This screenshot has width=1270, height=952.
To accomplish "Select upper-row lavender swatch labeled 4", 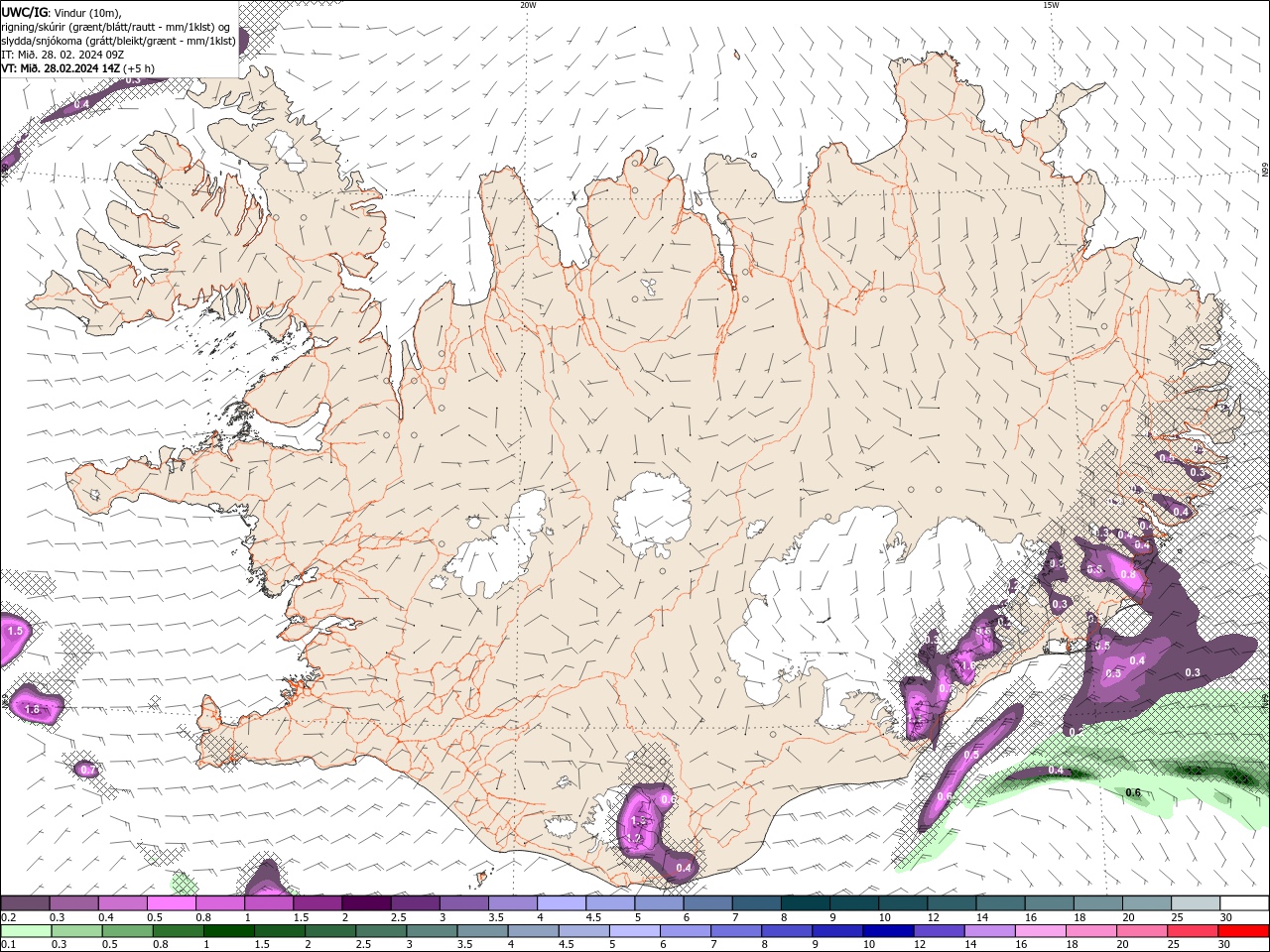I will 562,903.
